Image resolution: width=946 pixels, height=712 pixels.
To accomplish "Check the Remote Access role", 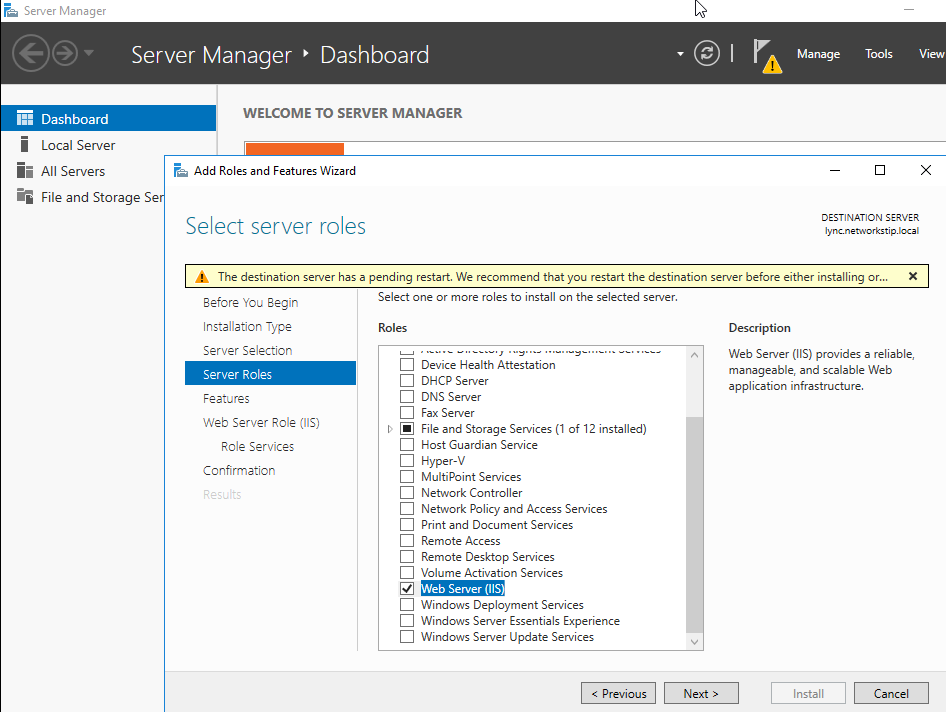I will tap(407, 541).
